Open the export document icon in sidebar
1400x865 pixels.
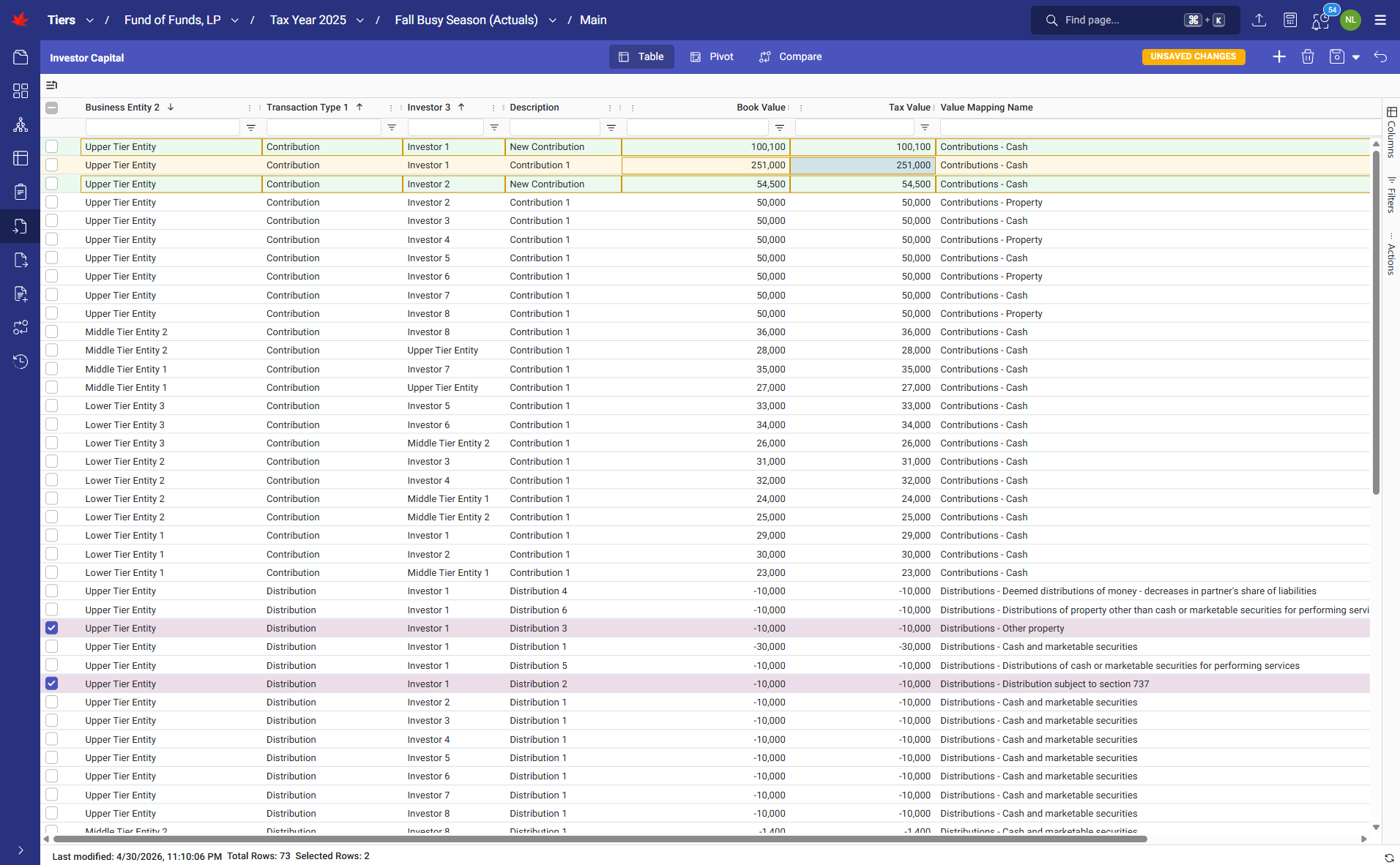21,260
